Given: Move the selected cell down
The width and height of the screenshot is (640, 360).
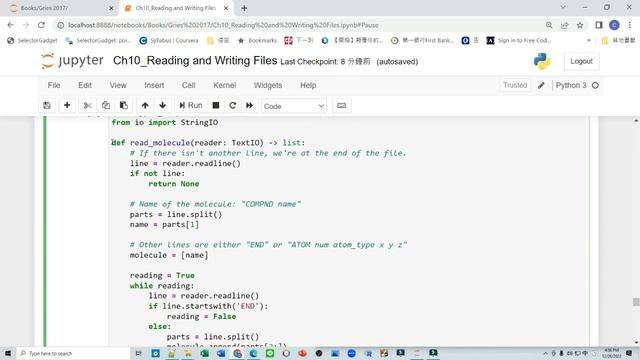Looking at the screenshot, I should [162, 106].
